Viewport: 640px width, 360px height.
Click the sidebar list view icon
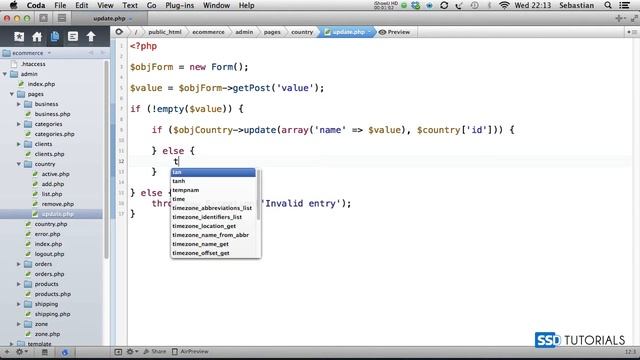point(73,37)
